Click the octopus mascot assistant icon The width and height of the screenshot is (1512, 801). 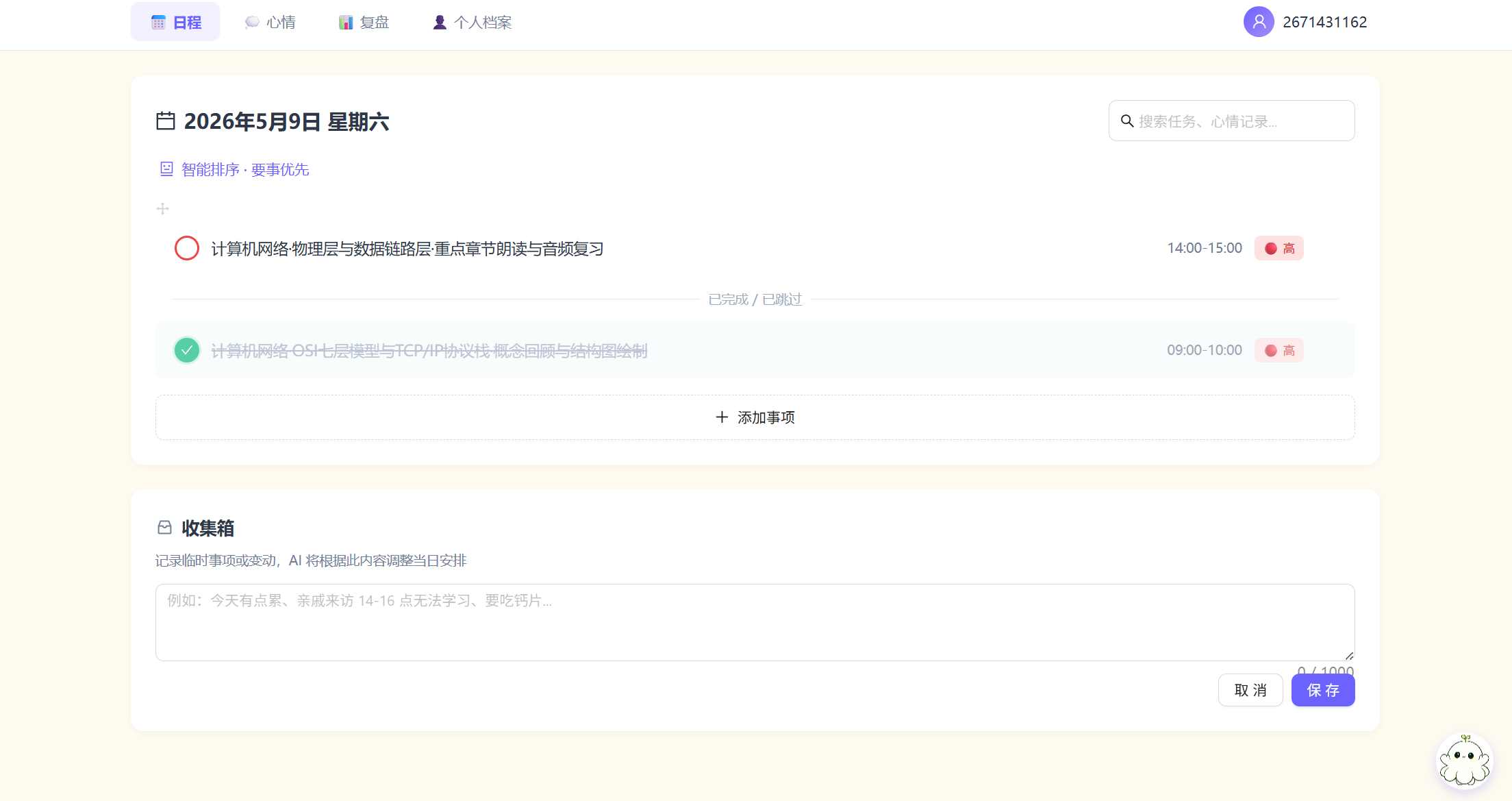[1464, 760]
